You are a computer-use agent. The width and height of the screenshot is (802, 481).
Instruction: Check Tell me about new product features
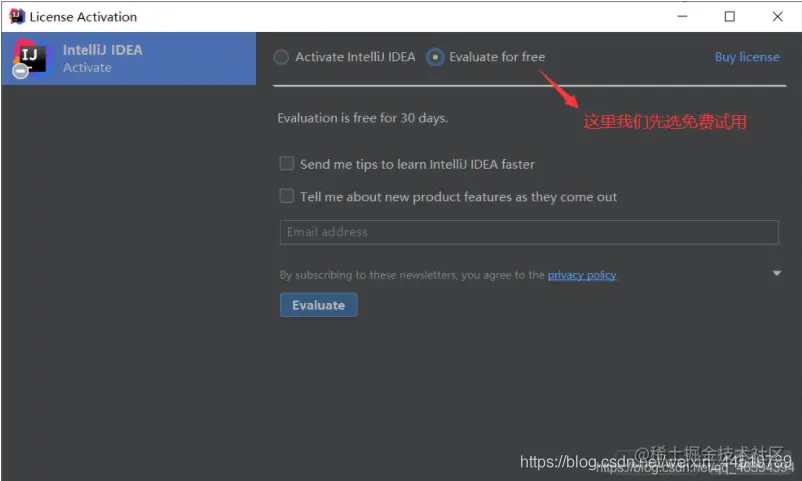coord(286,196)
